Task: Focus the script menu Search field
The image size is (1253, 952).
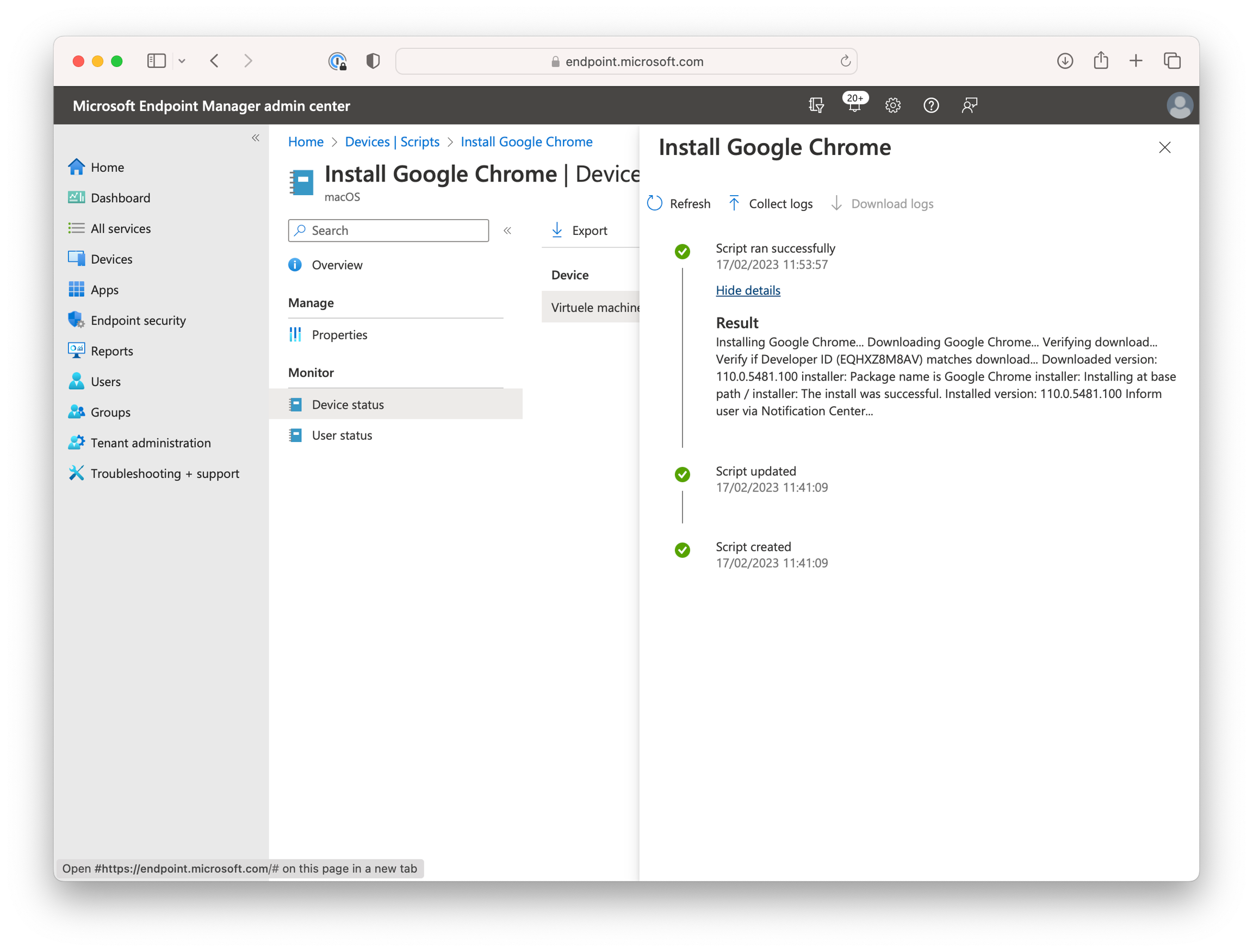Action: [x=388, y=230]
